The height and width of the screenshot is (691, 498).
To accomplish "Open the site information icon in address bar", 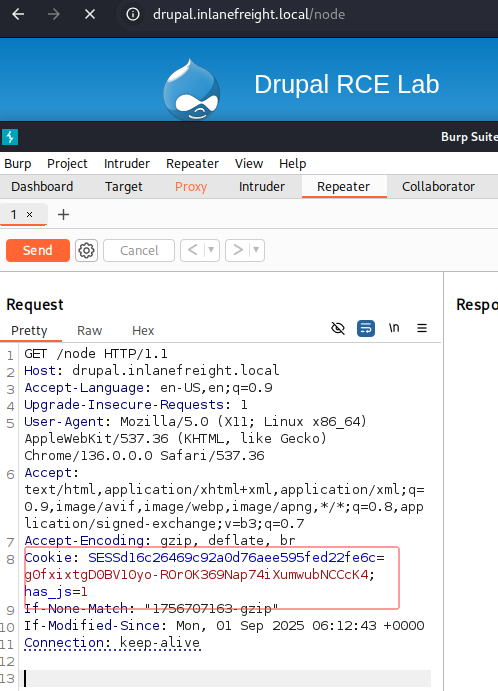I will [x=133, y=14].
